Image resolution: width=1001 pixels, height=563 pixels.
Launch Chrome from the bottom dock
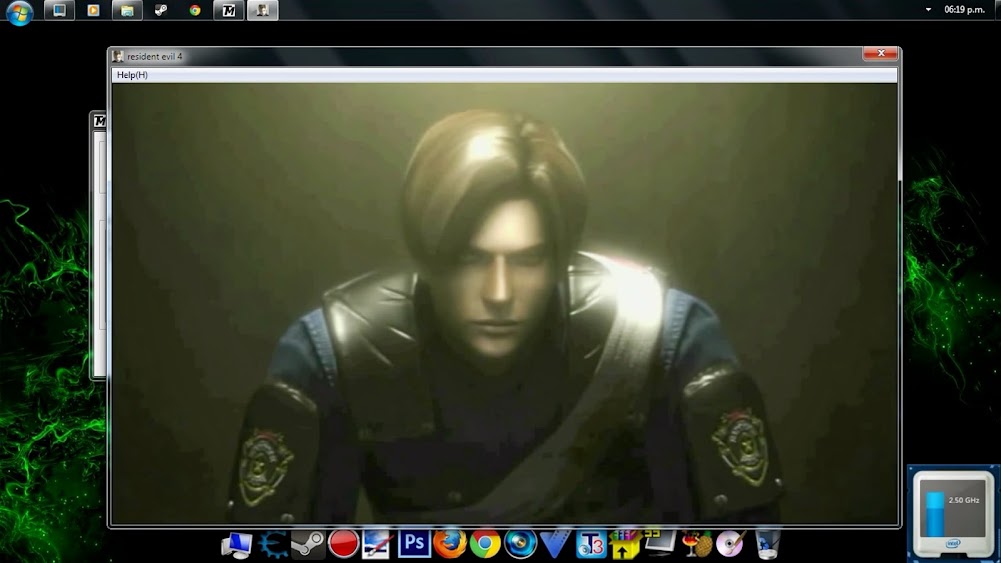coord(485,544)
